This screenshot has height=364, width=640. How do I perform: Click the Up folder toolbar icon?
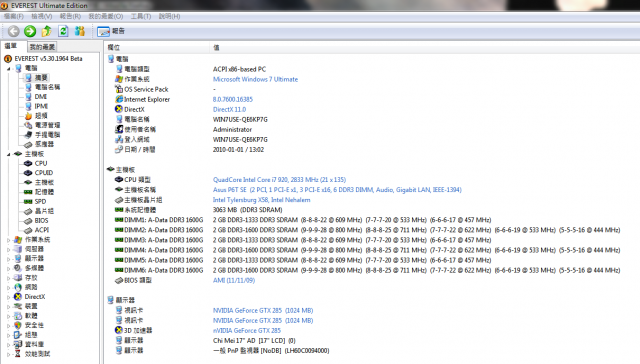pyautogui.click(x=47, y=31)
